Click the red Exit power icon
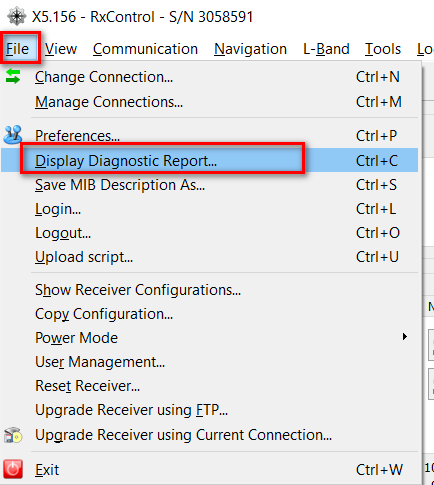The height and width of the screenshot is (485, 434). 13,469
